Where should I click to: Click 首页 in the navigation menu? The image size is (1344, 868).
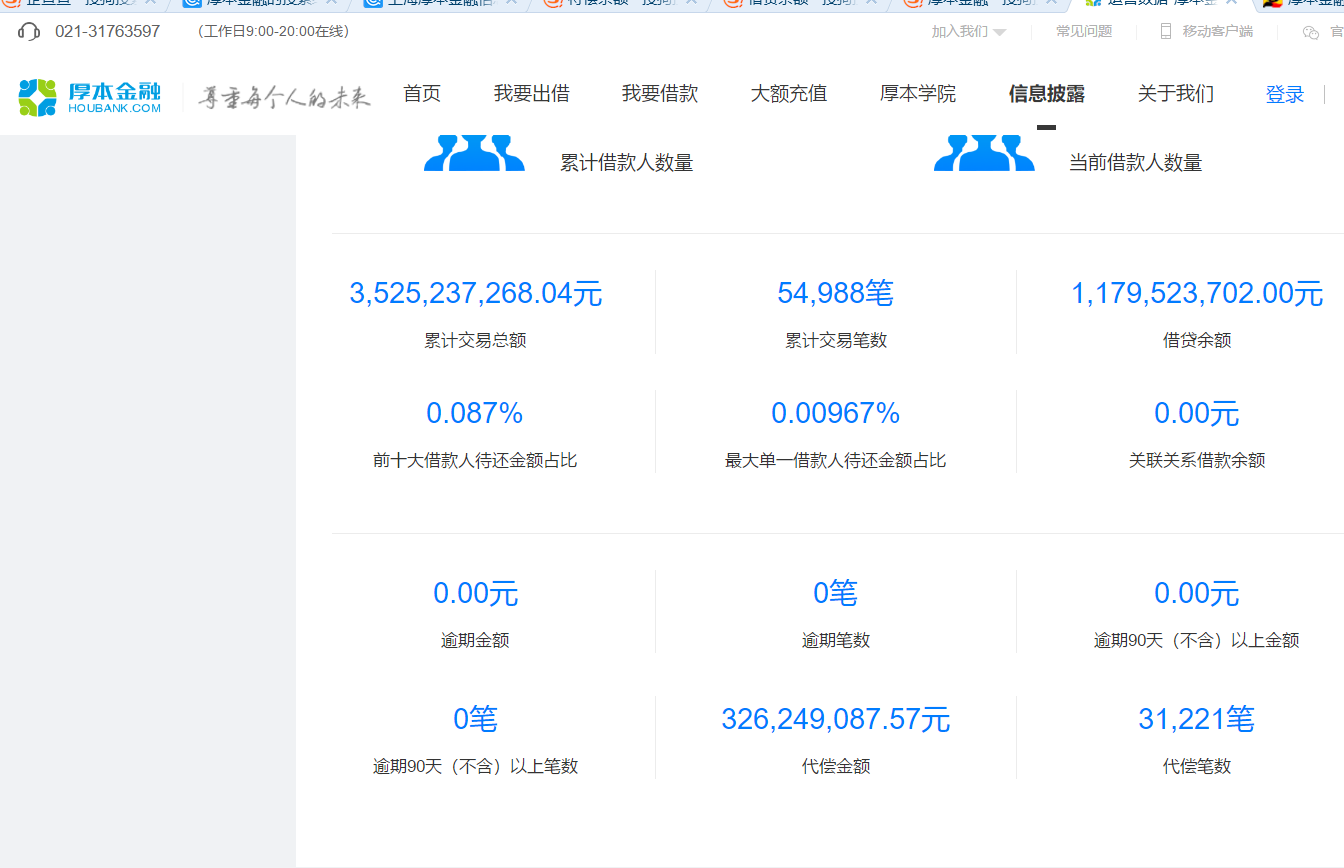tap(421, 93)
